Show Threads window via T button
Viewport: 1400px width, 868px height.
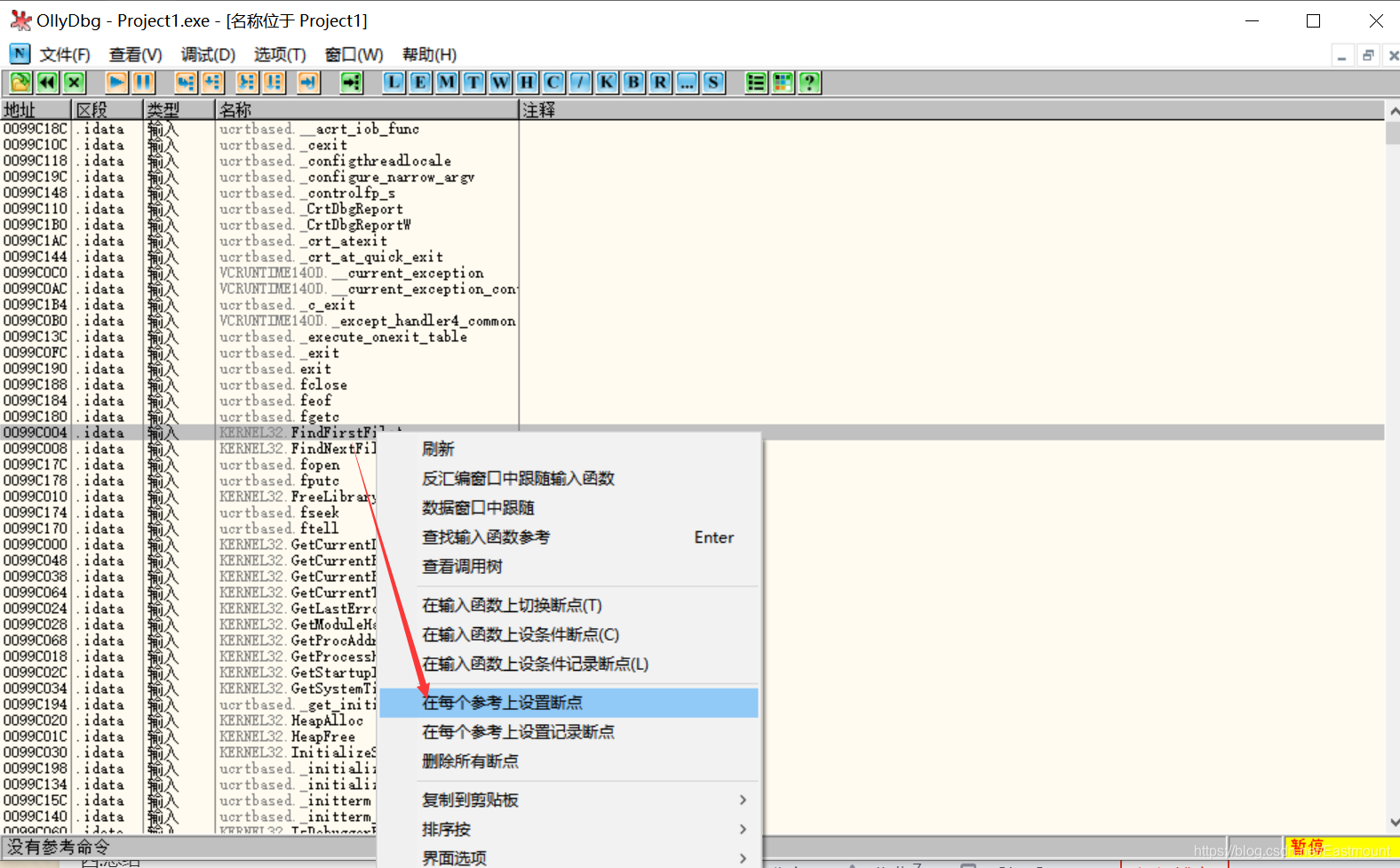coord(473,83)
